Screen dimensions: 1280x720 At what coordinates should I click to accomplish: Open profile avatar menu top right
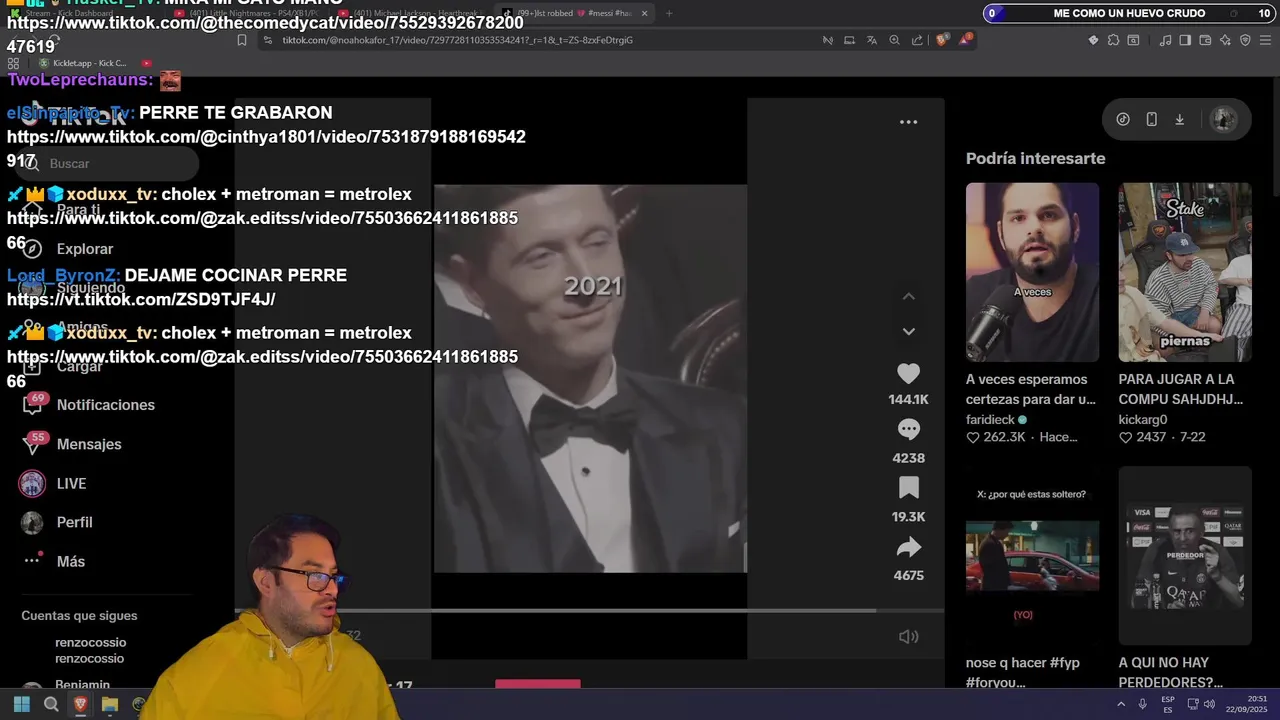[1223, 119]
